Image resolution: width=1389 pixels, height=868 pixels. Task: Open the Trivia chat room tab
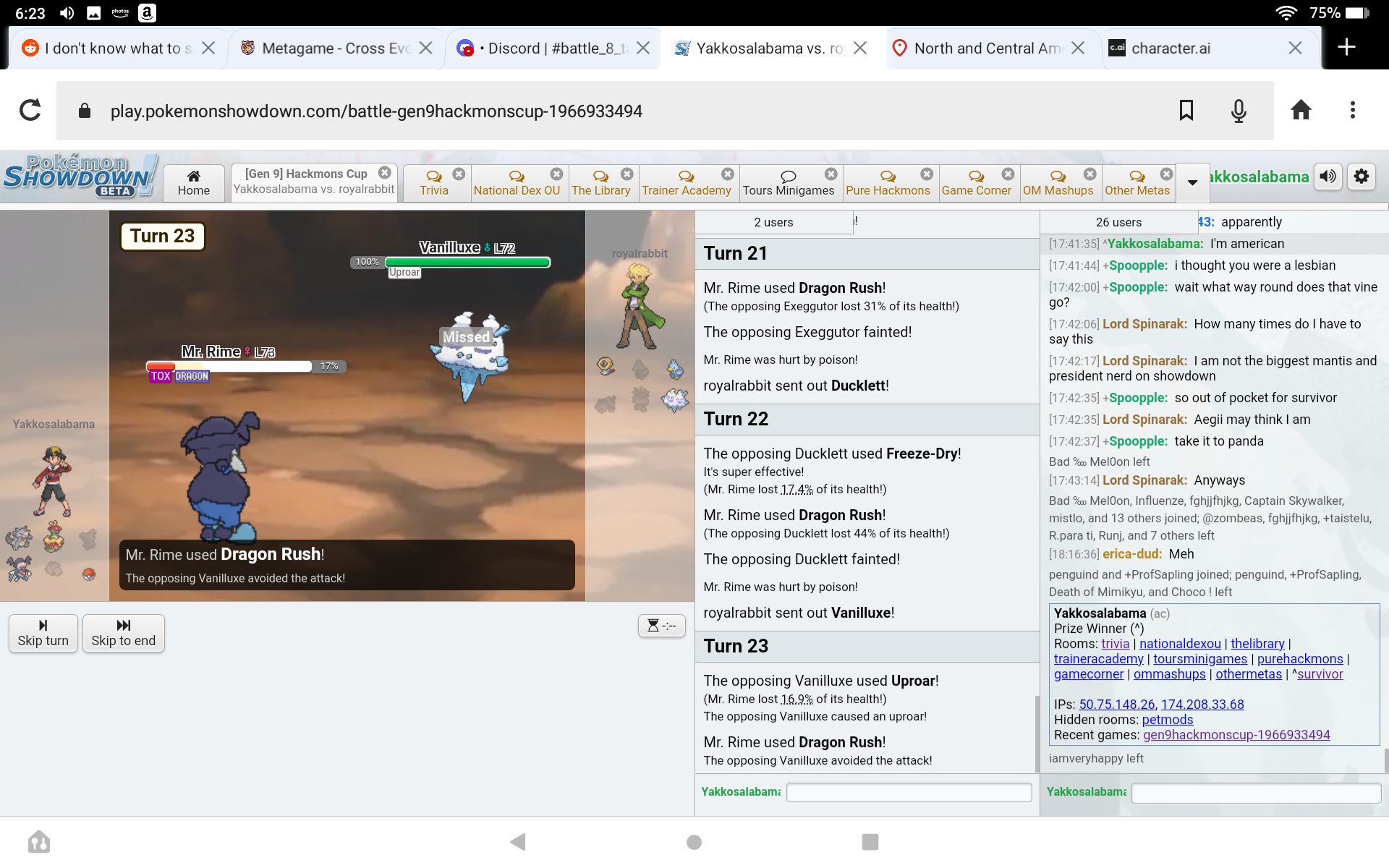tap(434, 183)
